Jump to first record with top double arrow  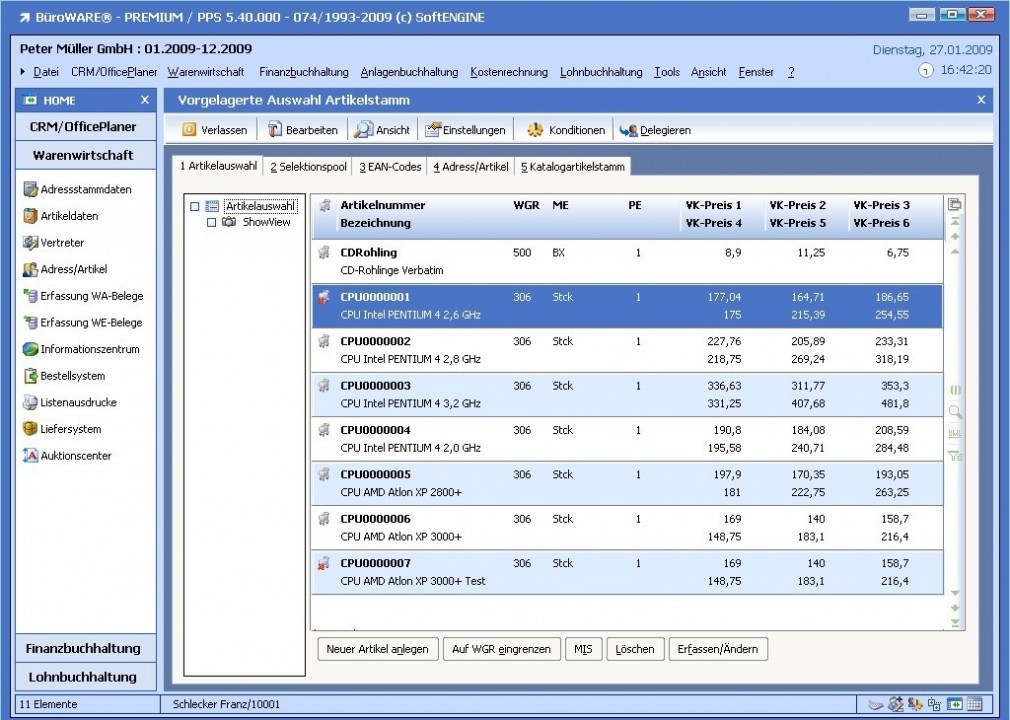[955, 221]
